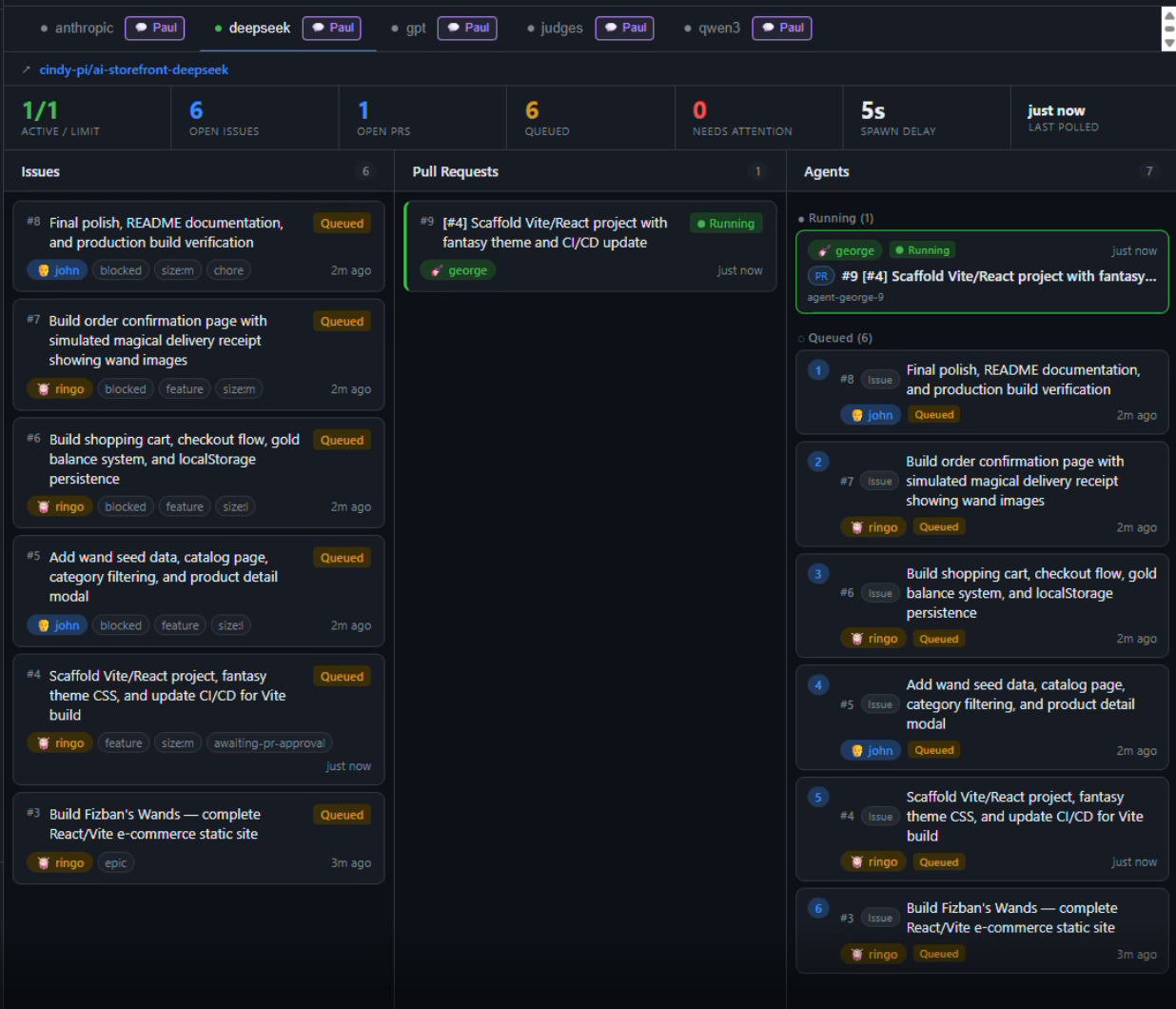Click ringo badge on queued agent item #3
1176x1009 pixels.
pyautogui.click(x=873, y=954)
